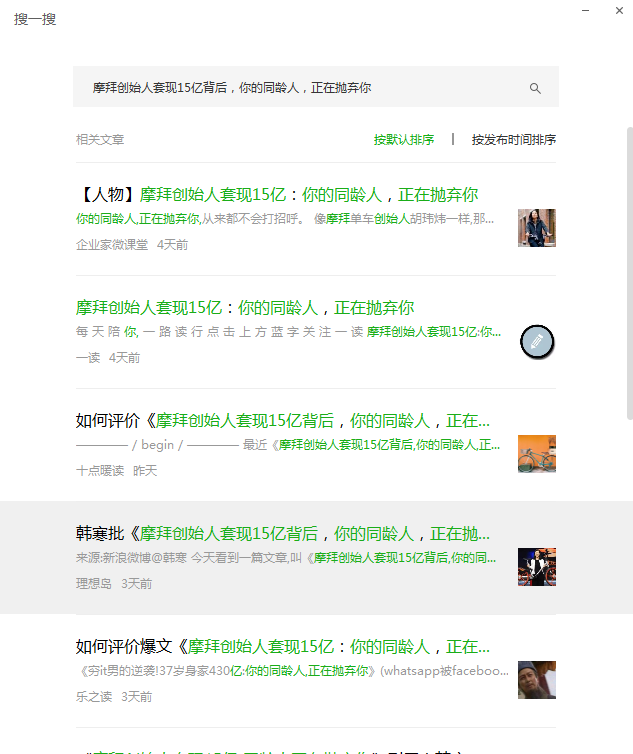Click source name 理想岛
Screen dimensions: 633x754
point(94,584)
